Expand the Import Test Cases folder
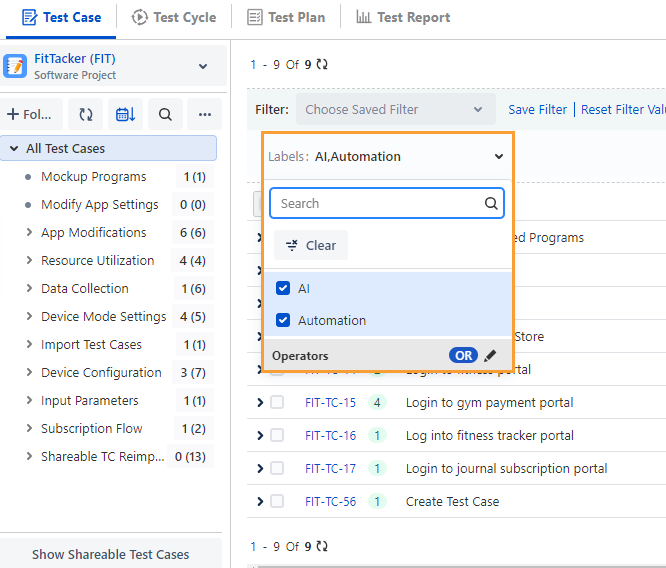 pos(29,345)
